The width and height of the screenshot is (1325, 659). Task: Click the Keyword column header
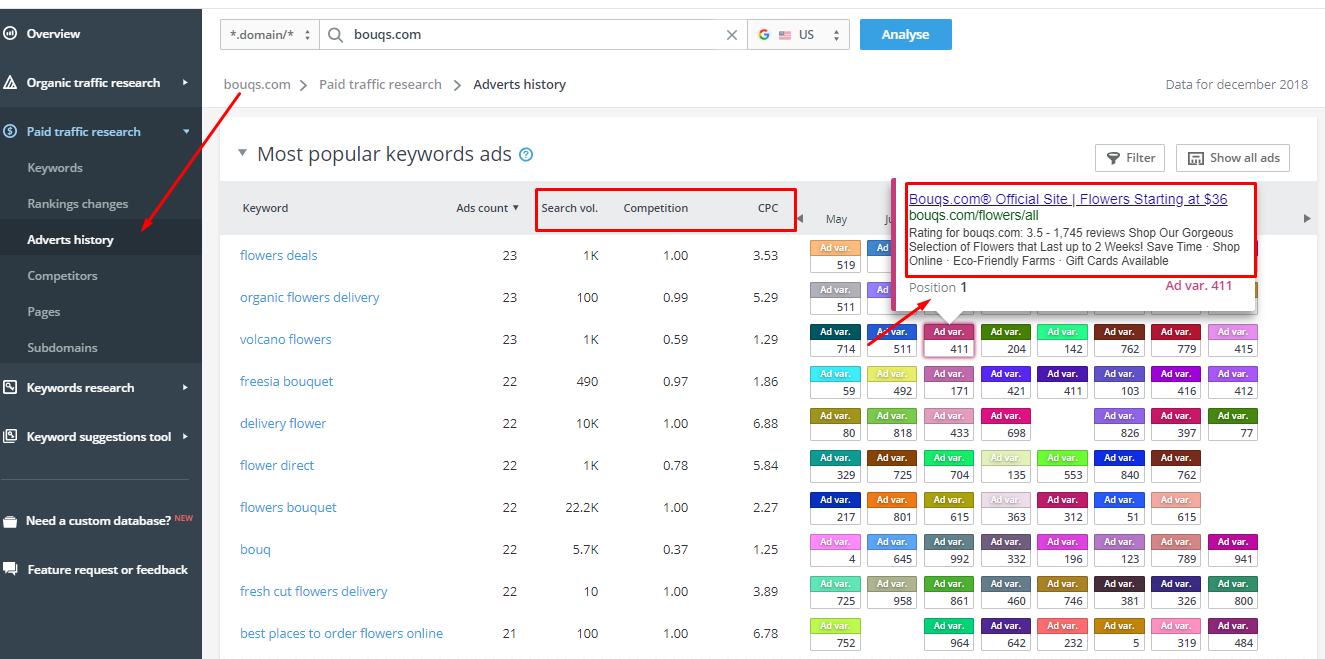point(265,208)
